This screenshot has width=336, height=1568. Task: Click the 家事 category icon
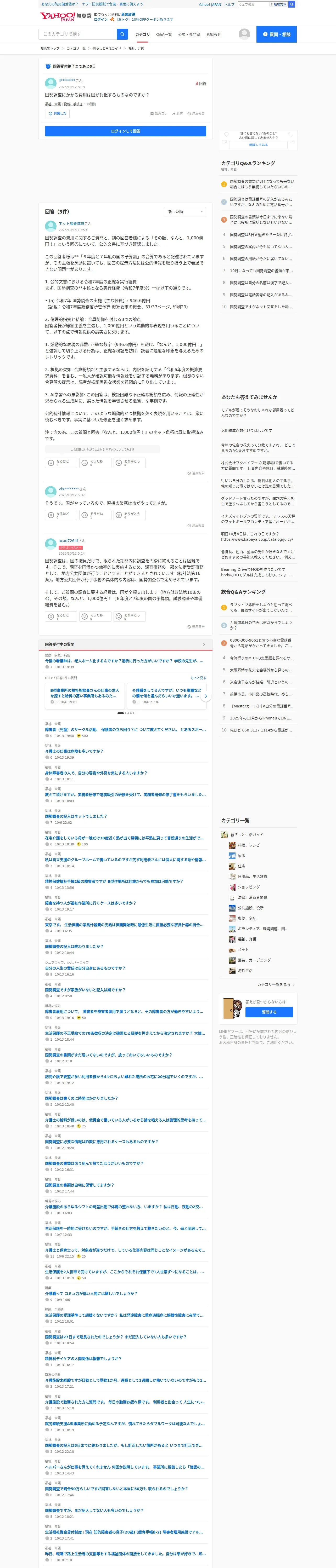pyautogui.click(x=232, y=855)
